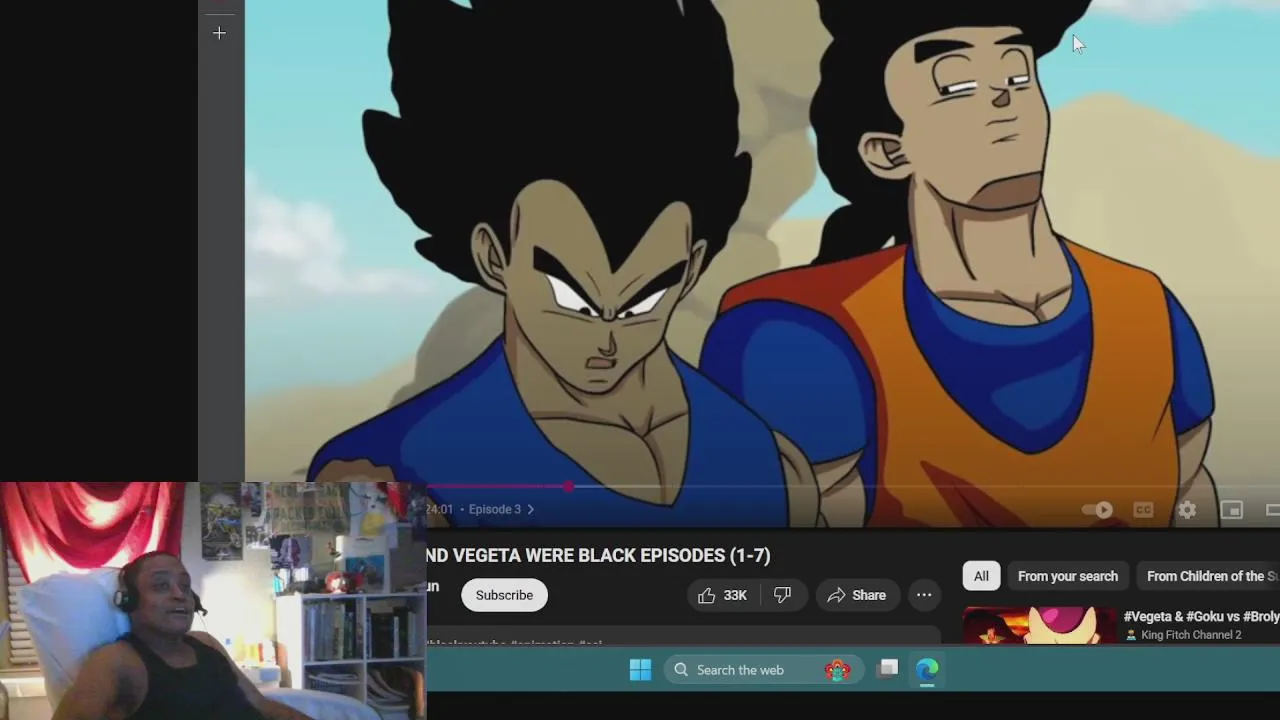Dislike the video with thumbs down

pyautogui.click(x=783, y=595)
